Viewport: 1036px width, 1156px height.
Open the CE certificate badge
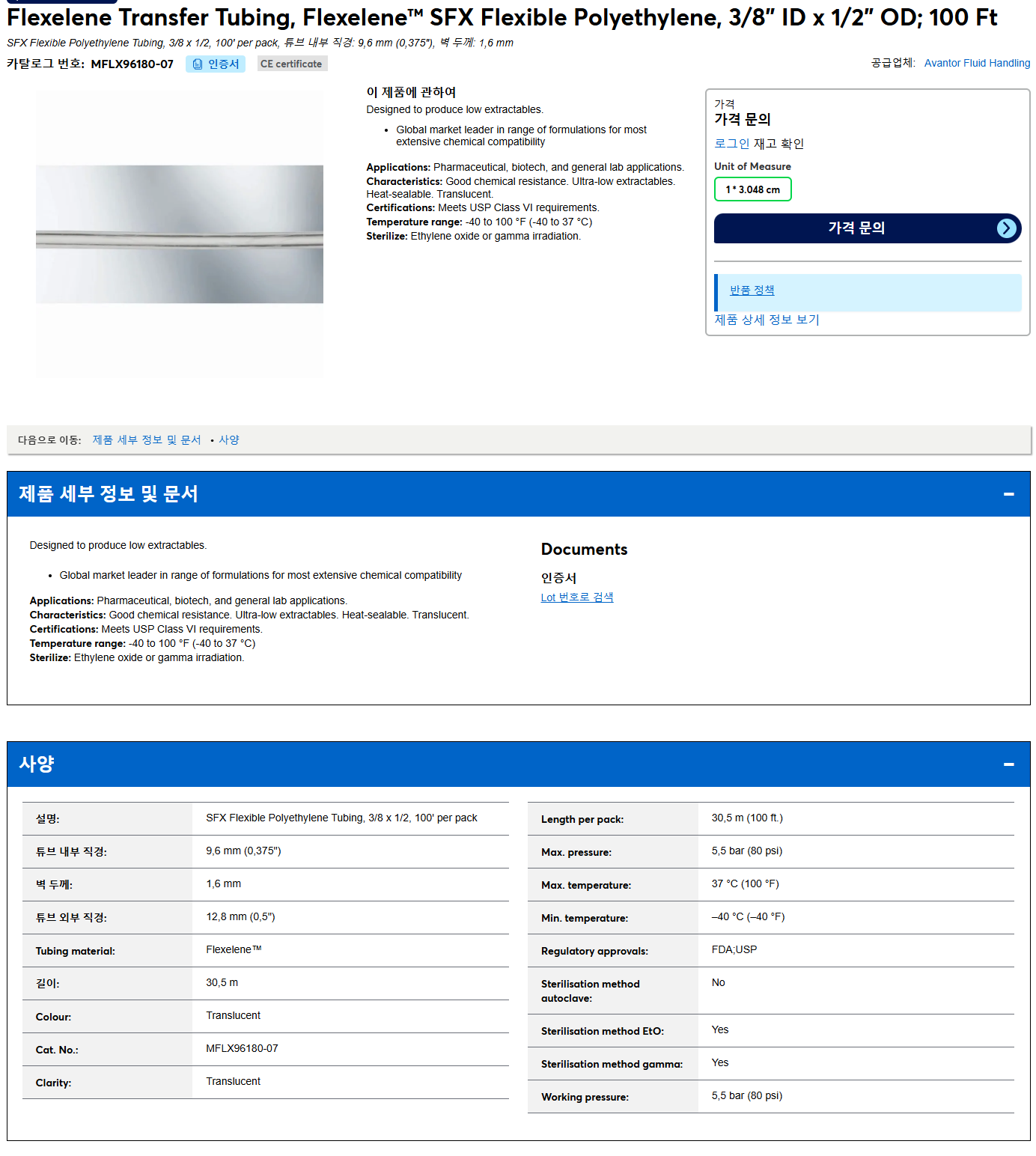pyautogui.click(x=292, y=64)
